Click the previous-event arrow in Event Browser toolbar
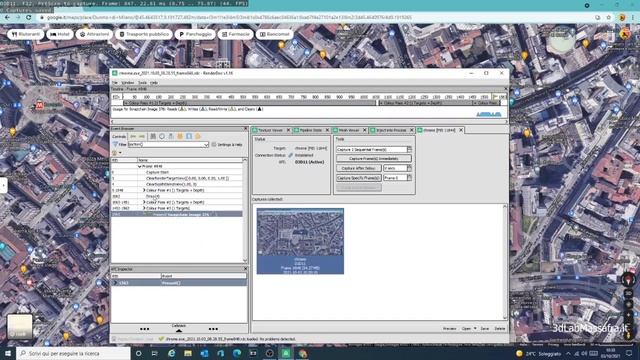640x360 pixels. pos(133,136)
